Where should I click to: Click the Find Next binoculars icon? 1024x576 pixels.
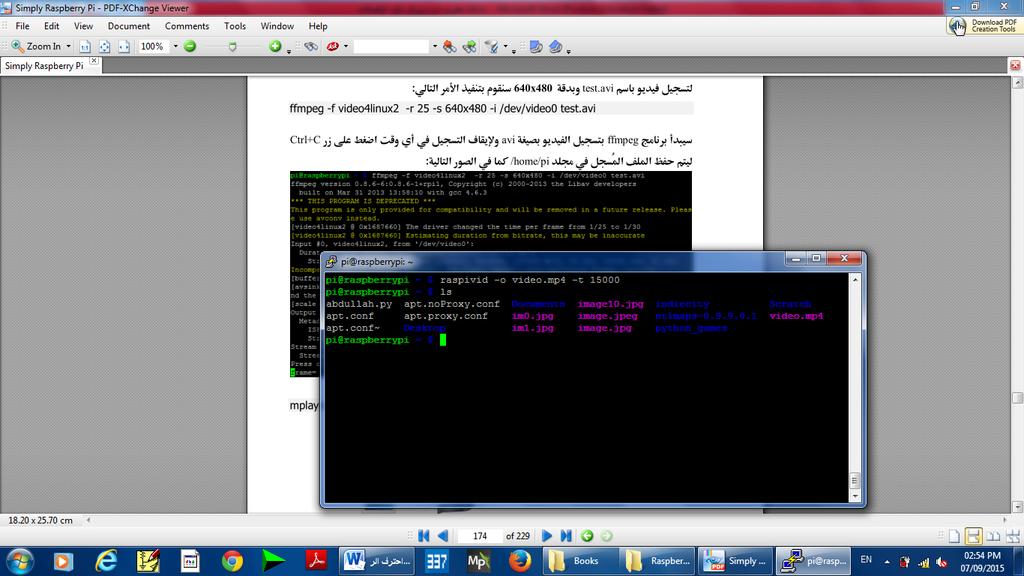[470, 46]
